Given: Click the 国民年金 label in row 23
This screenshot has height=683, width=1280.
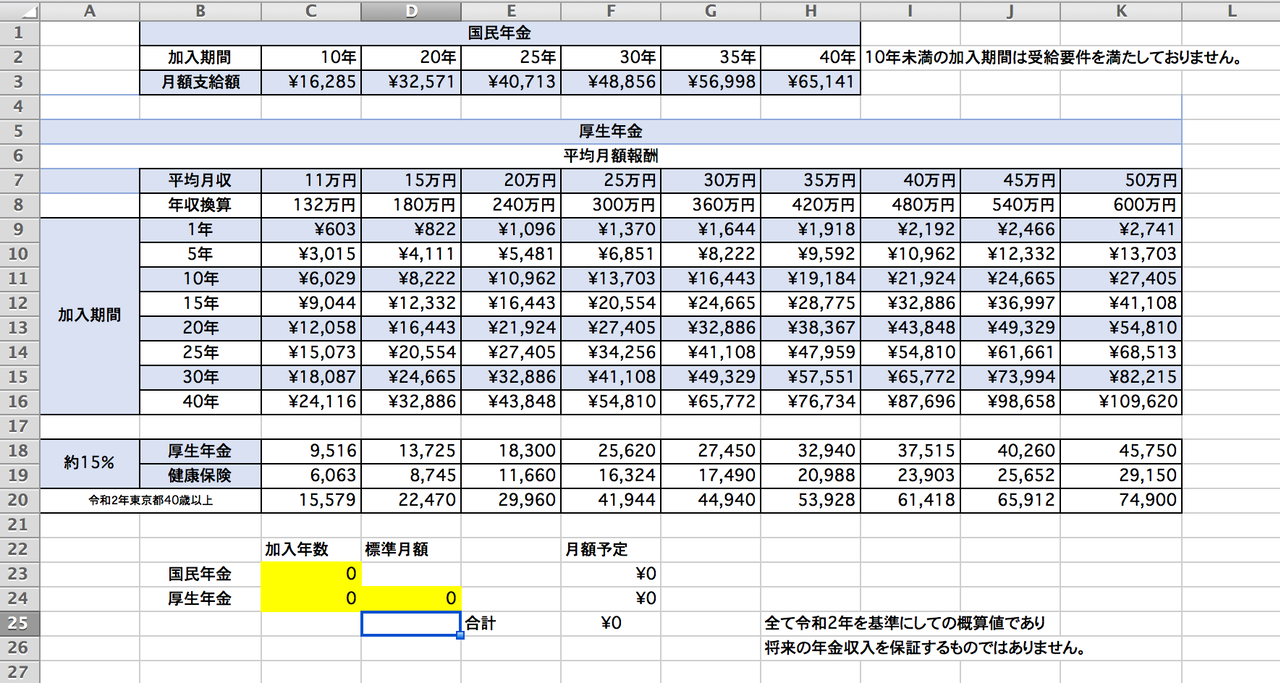Looking at the screenshot, I should pyautogui.click(x=201, y=574).
